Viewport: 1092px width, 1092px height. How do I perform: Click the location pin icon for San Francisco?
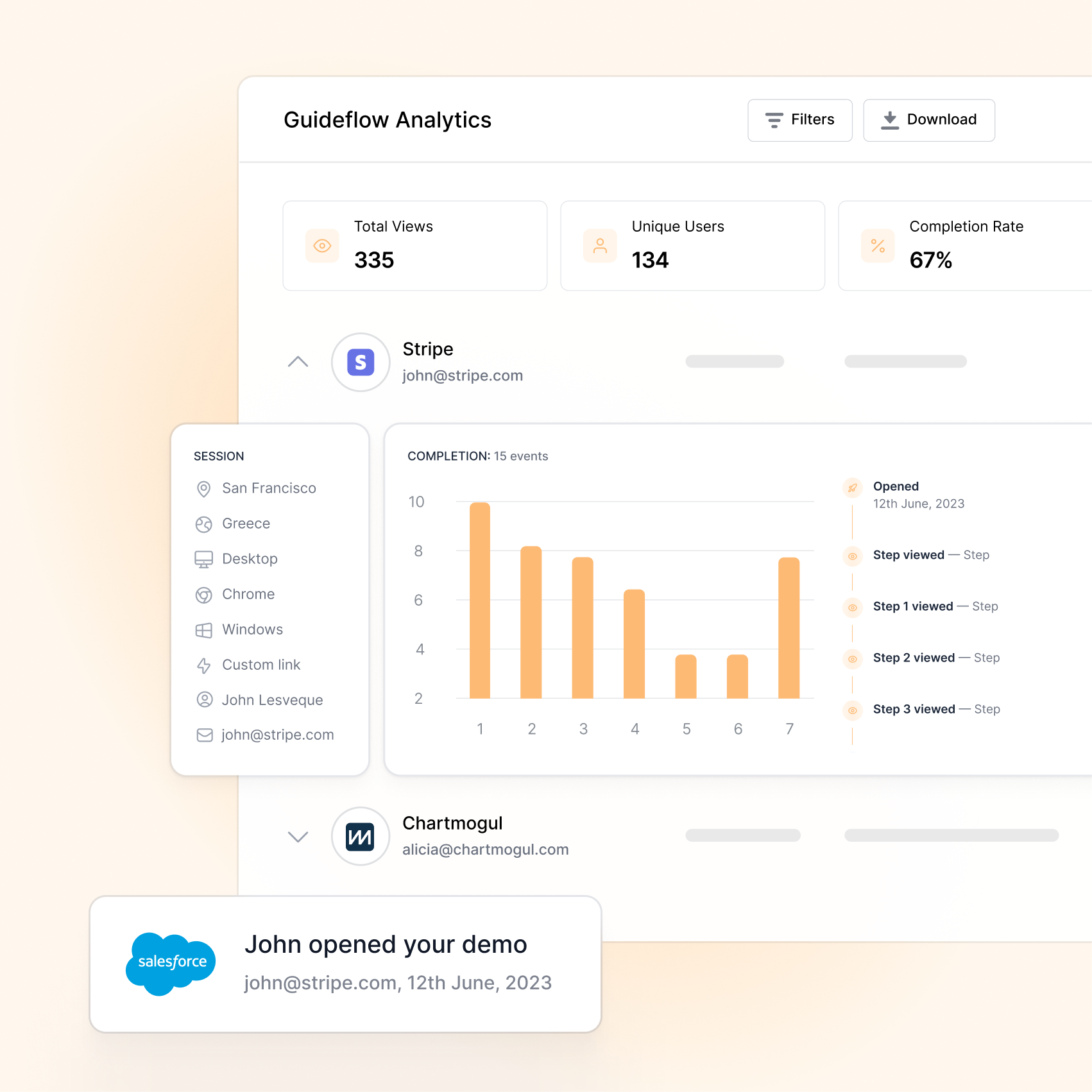(x=203, y=489)
